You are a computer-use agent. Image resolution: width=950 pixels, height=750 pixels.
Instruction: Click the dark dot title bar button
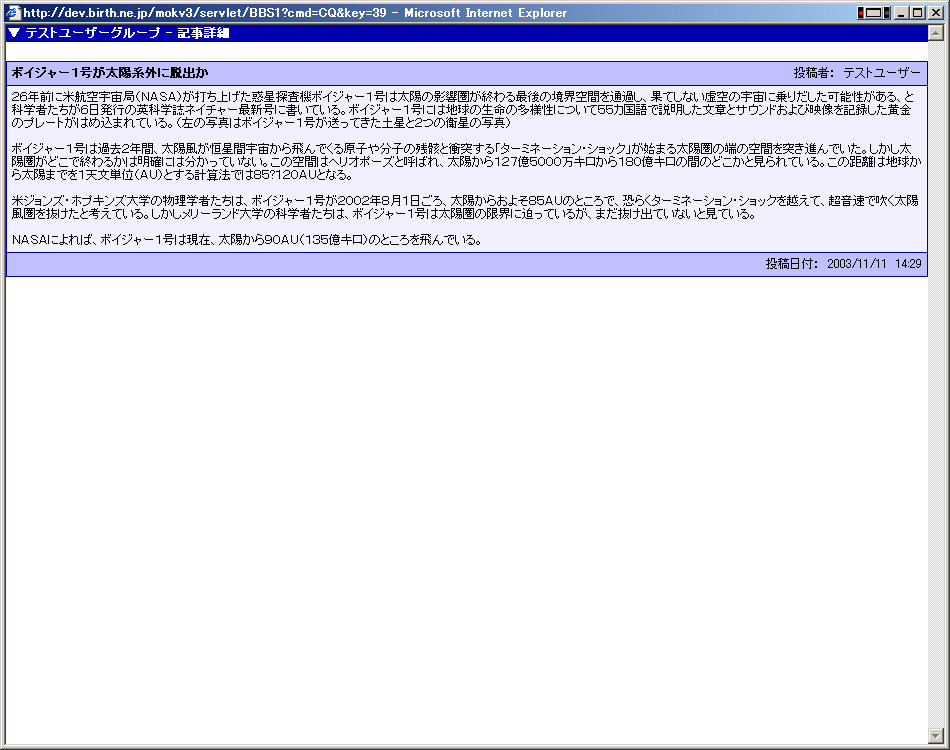[885, 13]
